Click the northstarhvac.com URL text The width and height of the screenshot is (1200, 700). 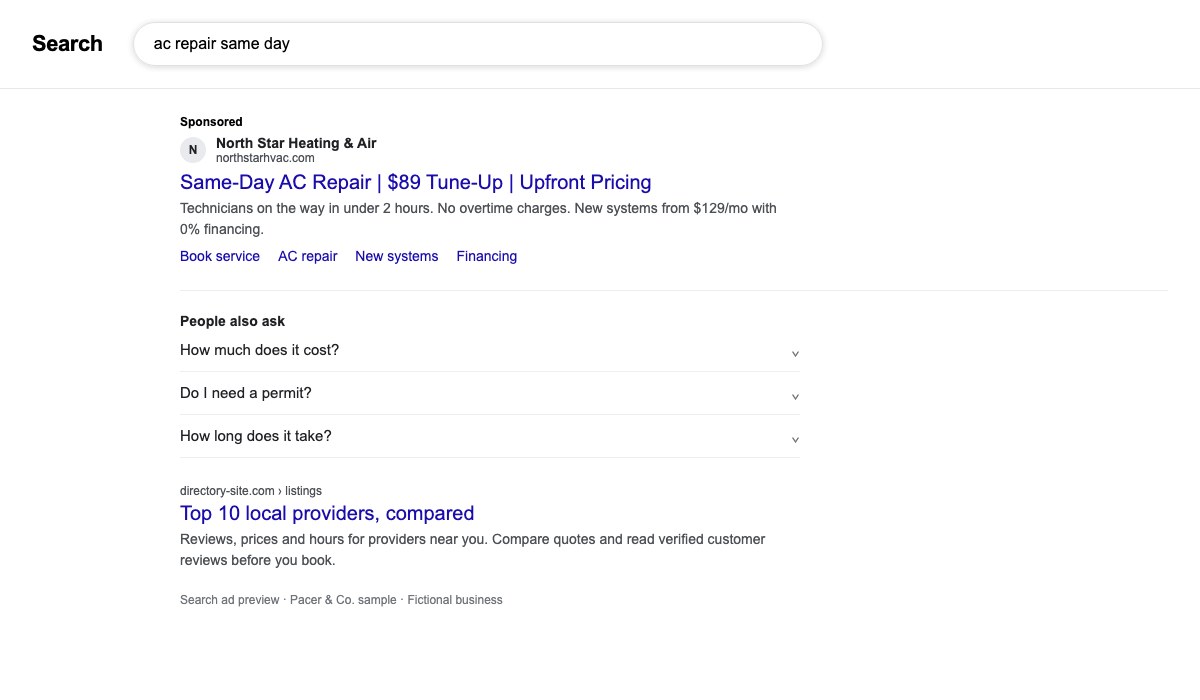coord(265,158)
